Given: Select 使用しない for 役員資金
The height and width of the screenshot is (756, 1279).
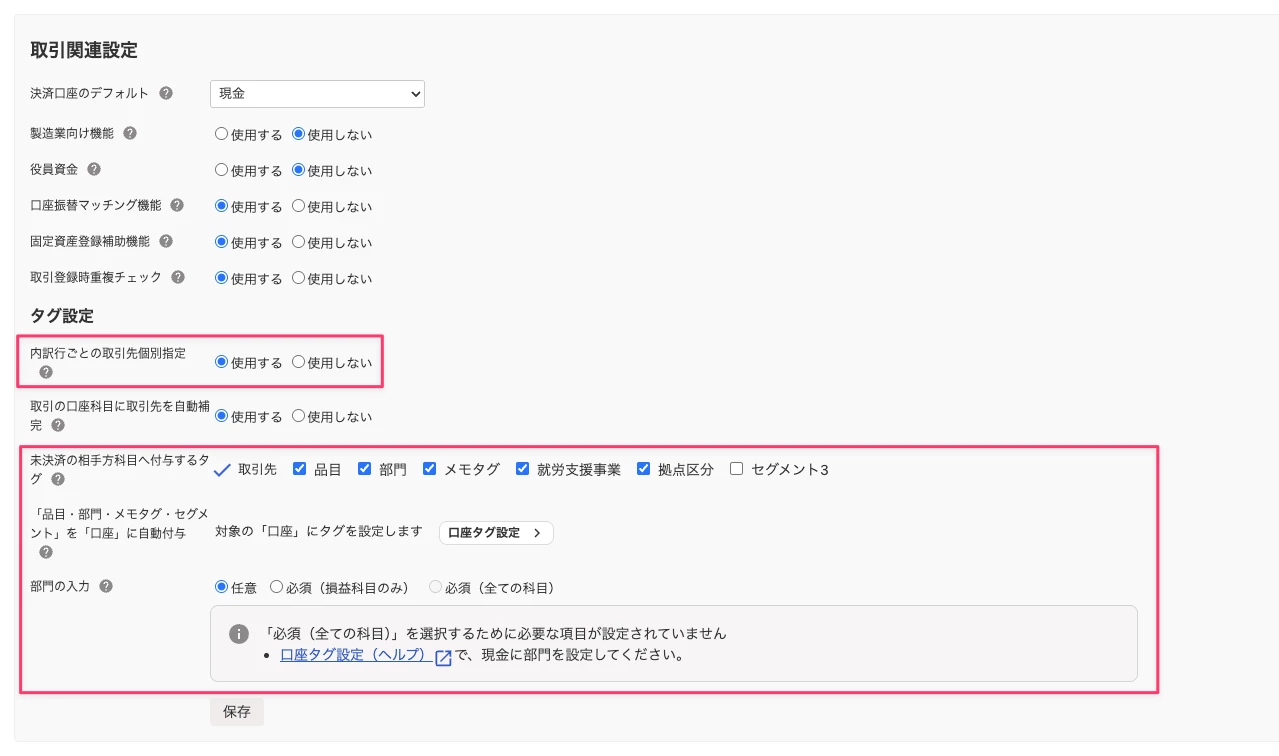Looking at the screenshot, I should pos(298,170).
